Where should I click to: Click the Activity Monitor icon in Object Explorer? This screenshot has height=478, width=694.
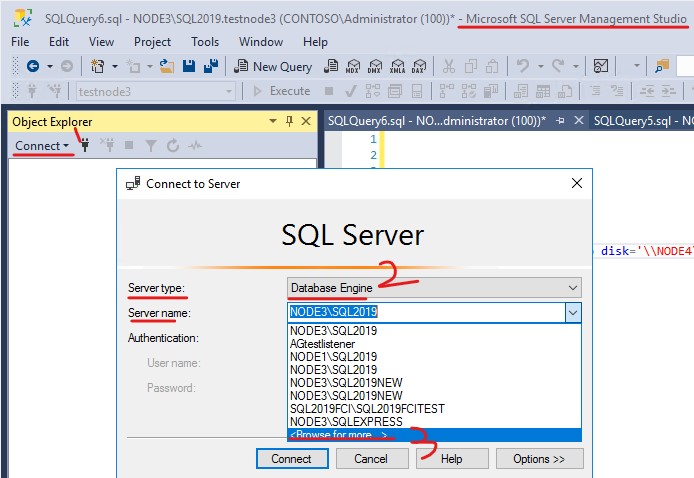pyautogui.click(x=195, y=145)
